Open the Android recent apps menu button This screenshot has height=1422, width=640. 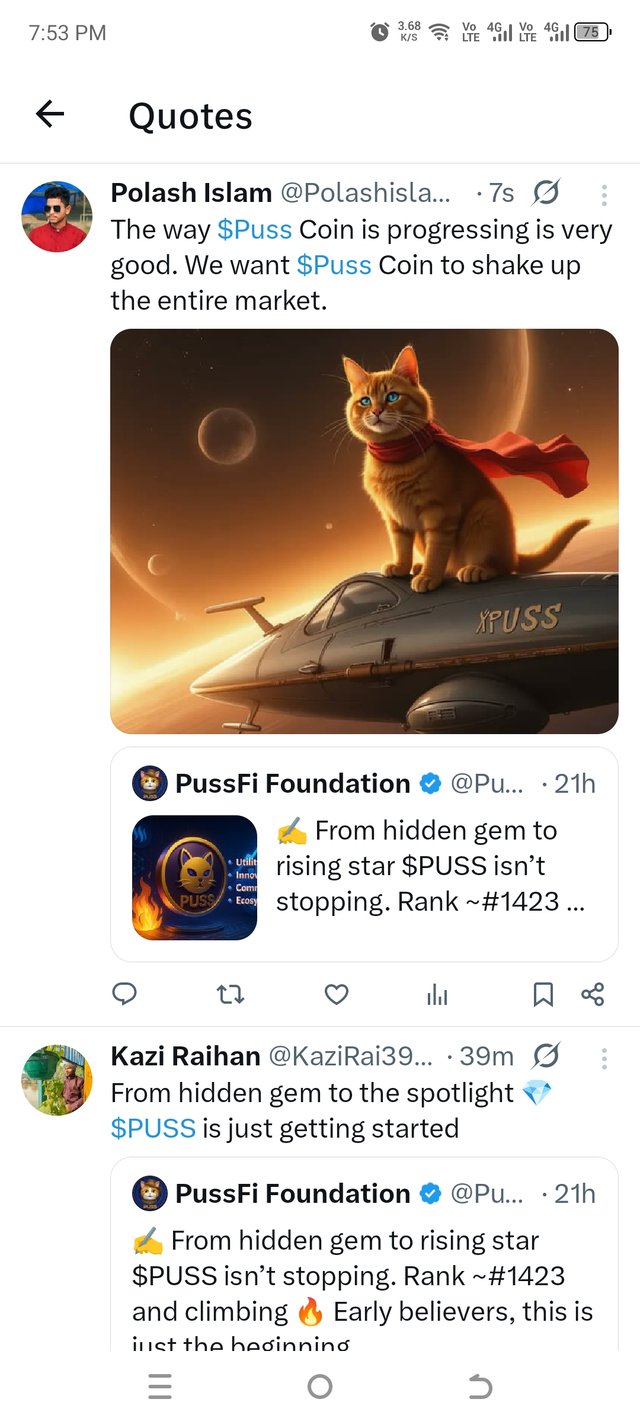coord(160,1386)
